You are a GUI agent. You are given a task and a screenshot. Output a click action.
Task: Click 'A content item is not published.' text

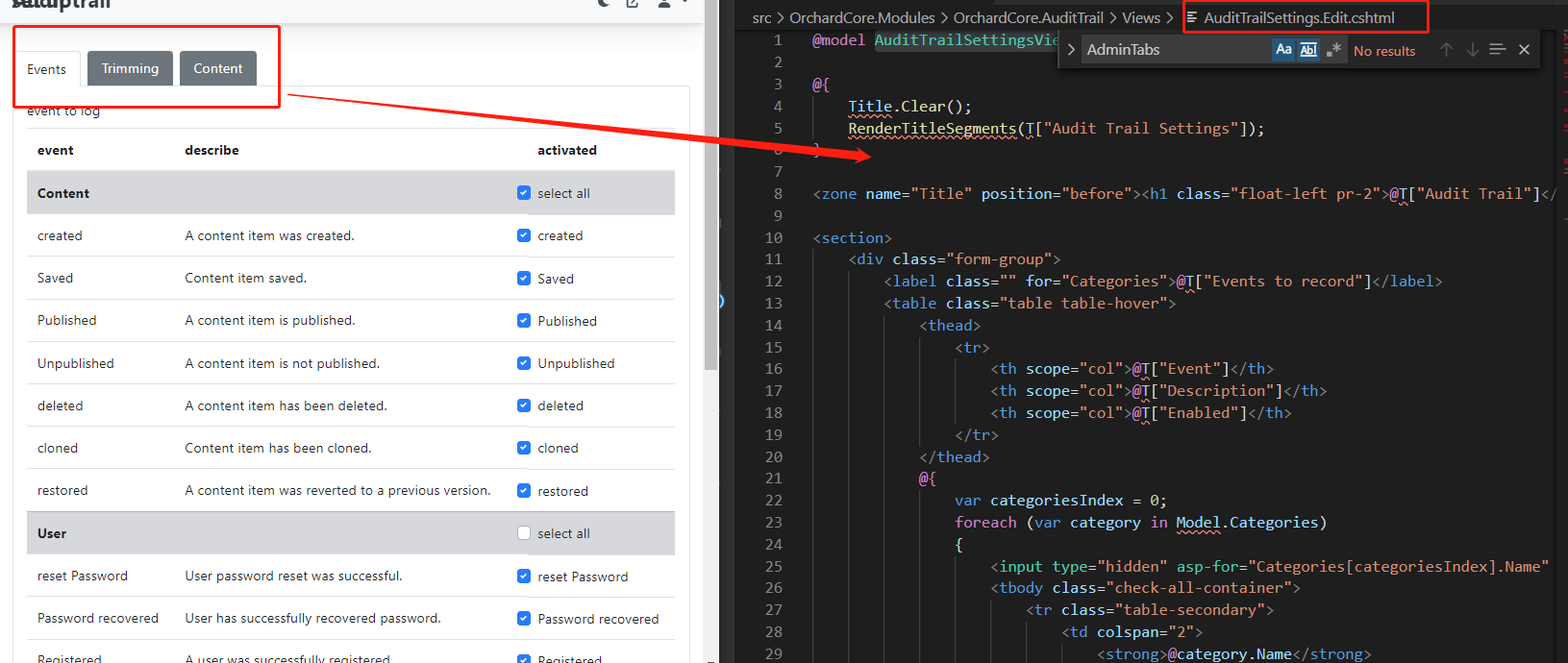[283, 363]
